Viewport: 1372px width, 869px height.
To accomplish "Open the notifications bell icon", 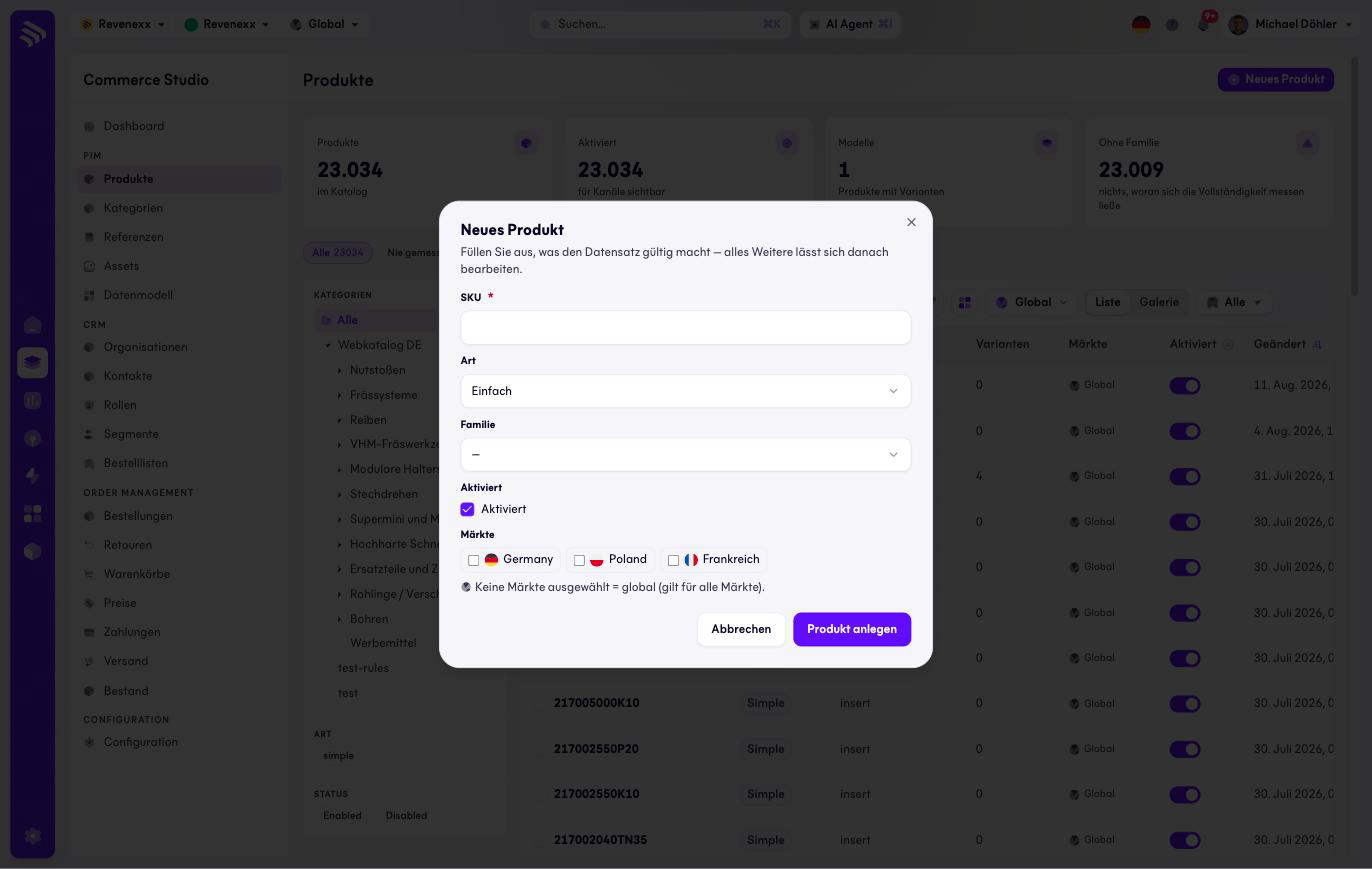I will (x=1204, y=24).
